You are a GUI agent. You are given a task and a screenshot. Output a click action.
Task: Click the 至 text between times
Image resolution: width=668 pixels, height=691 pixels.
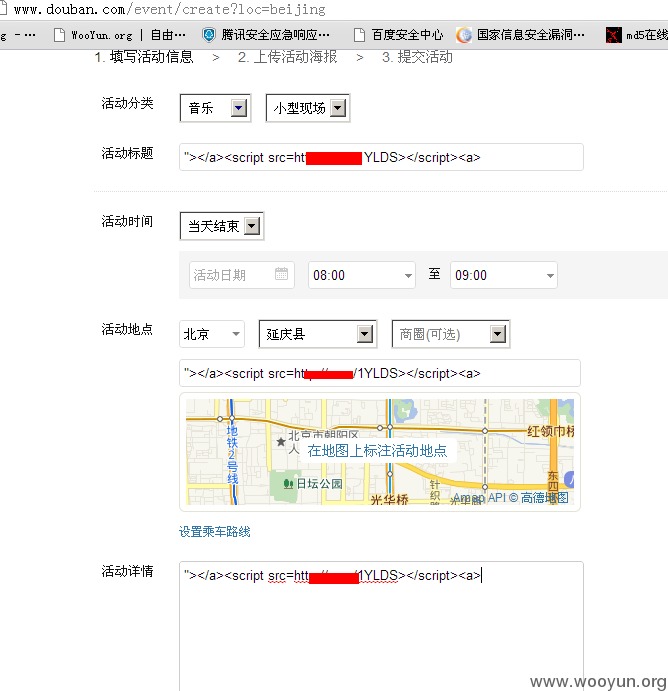[434, 274]
